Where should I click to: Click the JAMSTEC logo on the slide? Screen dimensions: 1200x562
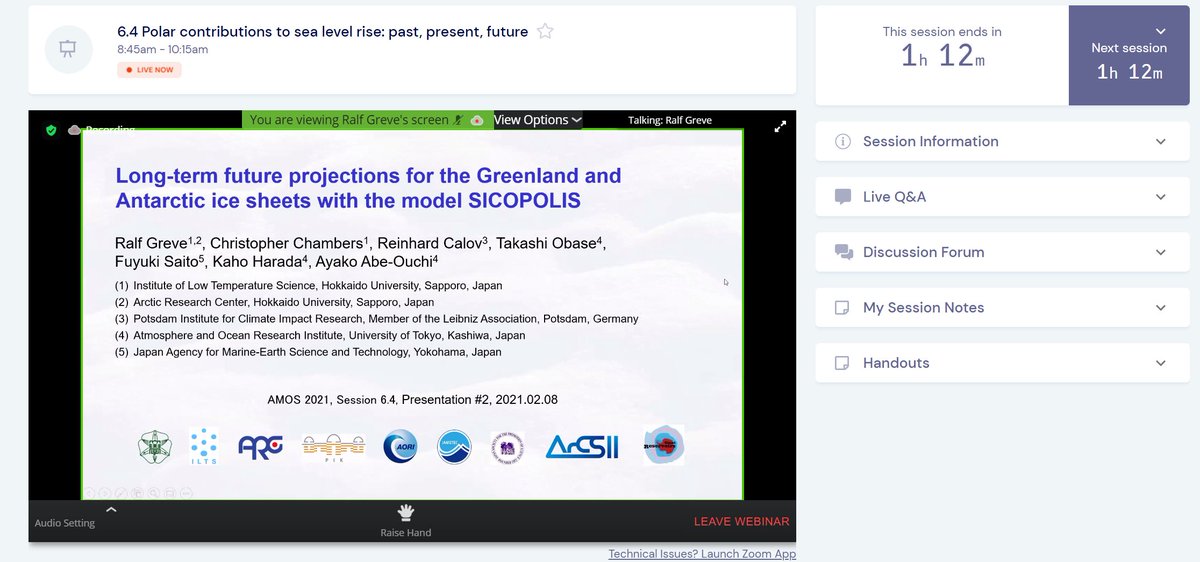(454, 447)
